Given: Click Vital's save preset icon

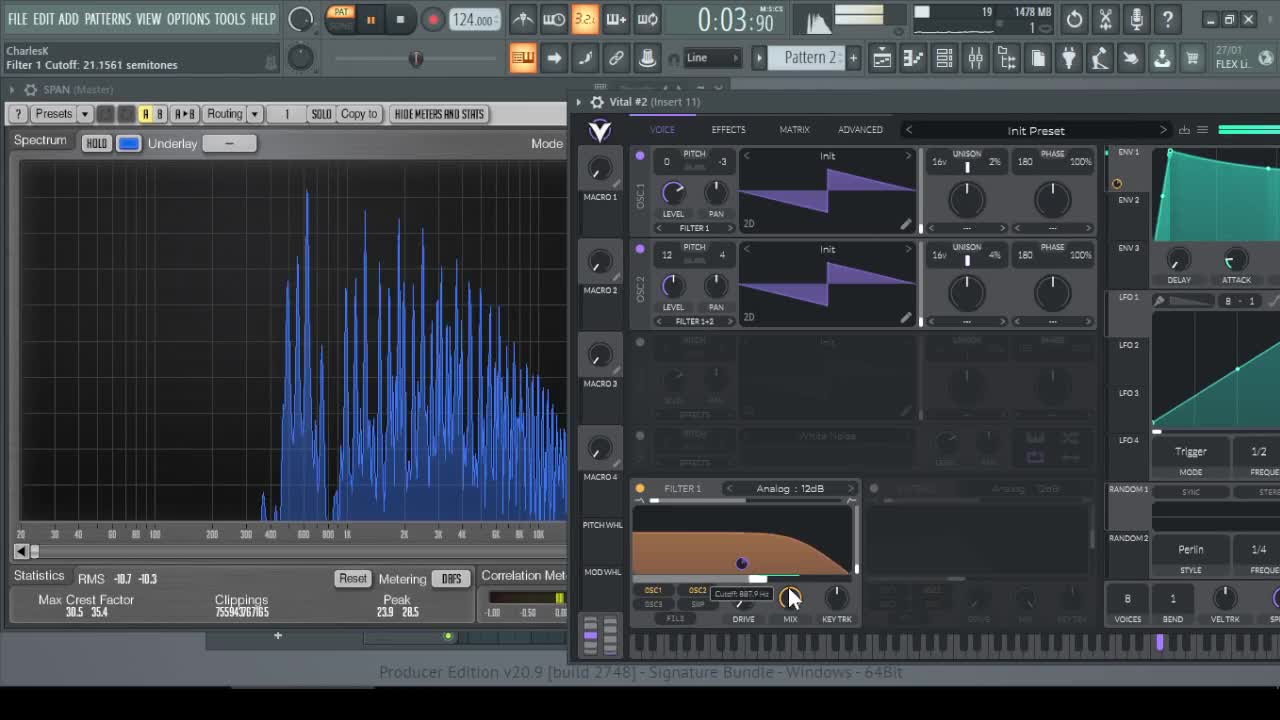Looking at the screenshot, I should click(1185, 130).
